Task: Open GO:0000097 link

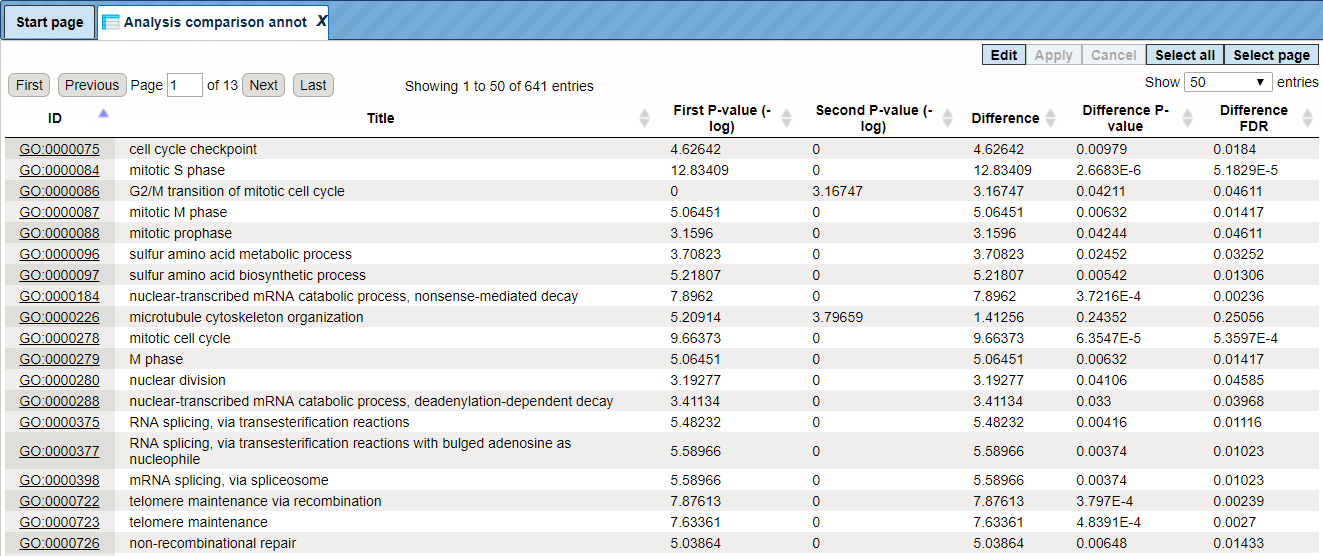Action: (59, 275)
